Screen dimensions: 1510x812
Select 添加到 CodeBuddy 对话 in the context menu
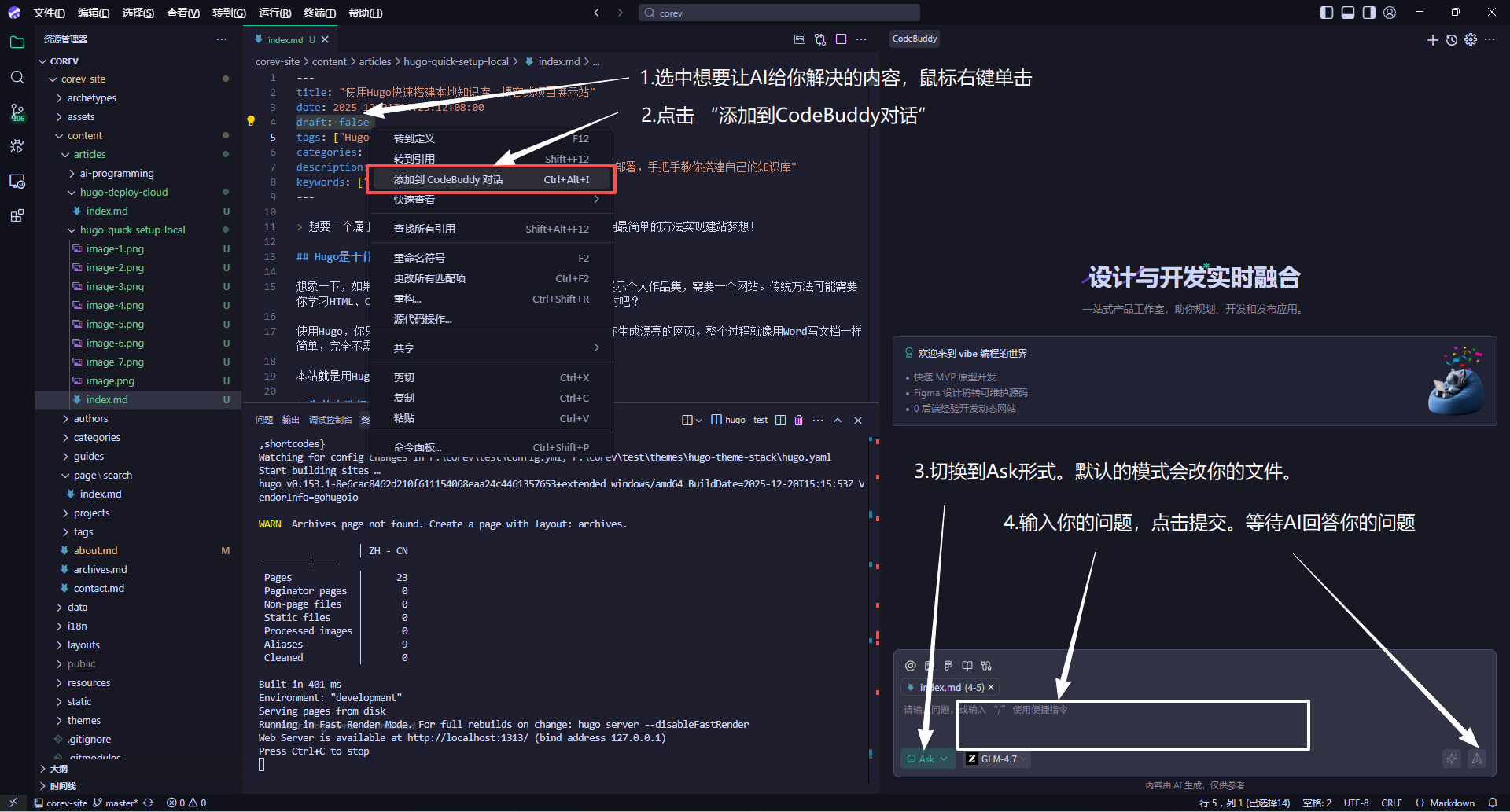pyautogui.click(x=448, y=179)
